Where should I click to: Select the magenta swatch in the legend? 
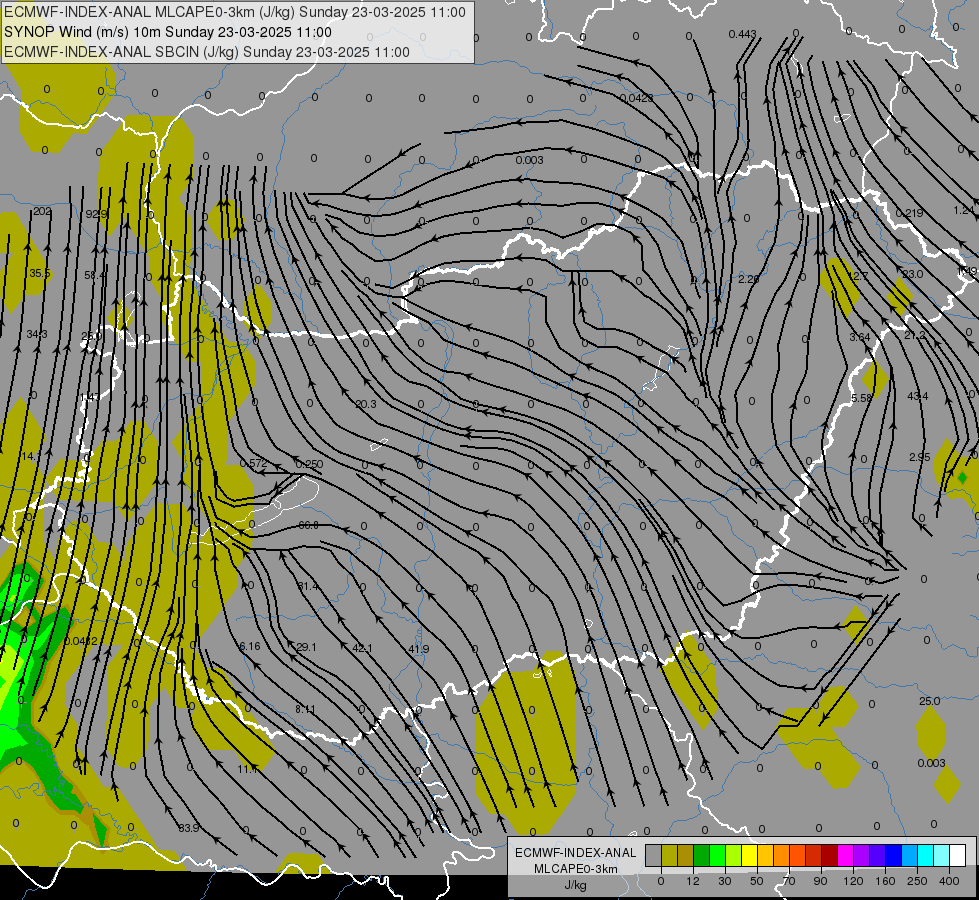coord(845,856)
